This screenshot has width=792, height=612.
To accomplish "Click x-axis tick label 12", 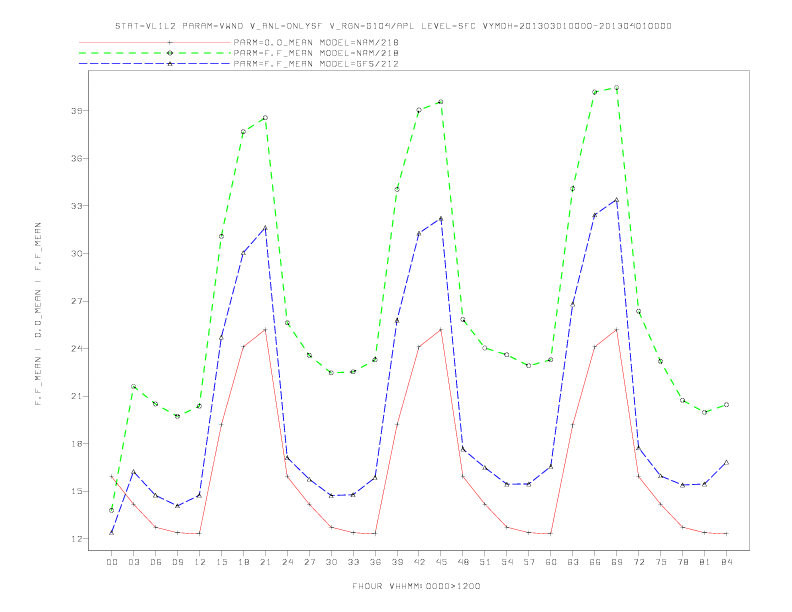I will click(x=200, y=562).
